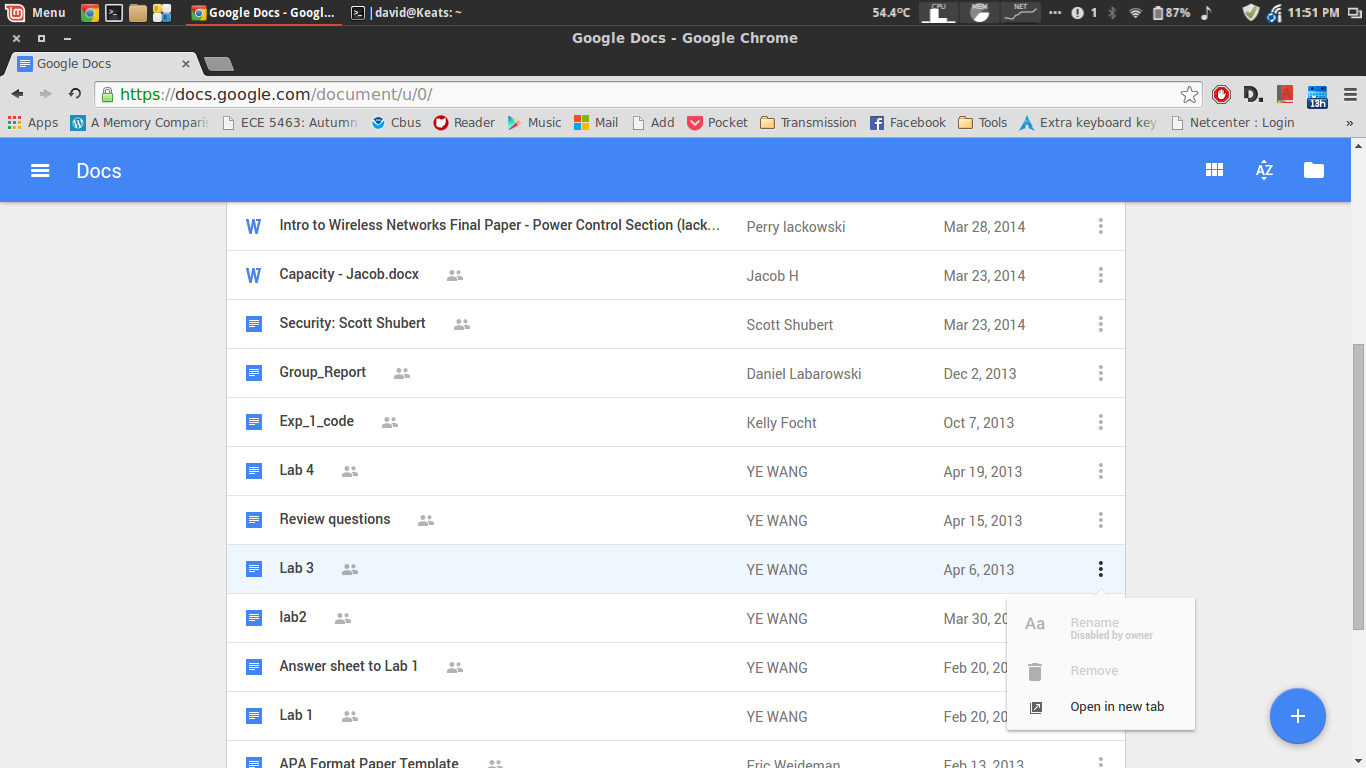Open more options for Group_Report row
This screenshot has width=1366, height=768.
click(1100, 373)
